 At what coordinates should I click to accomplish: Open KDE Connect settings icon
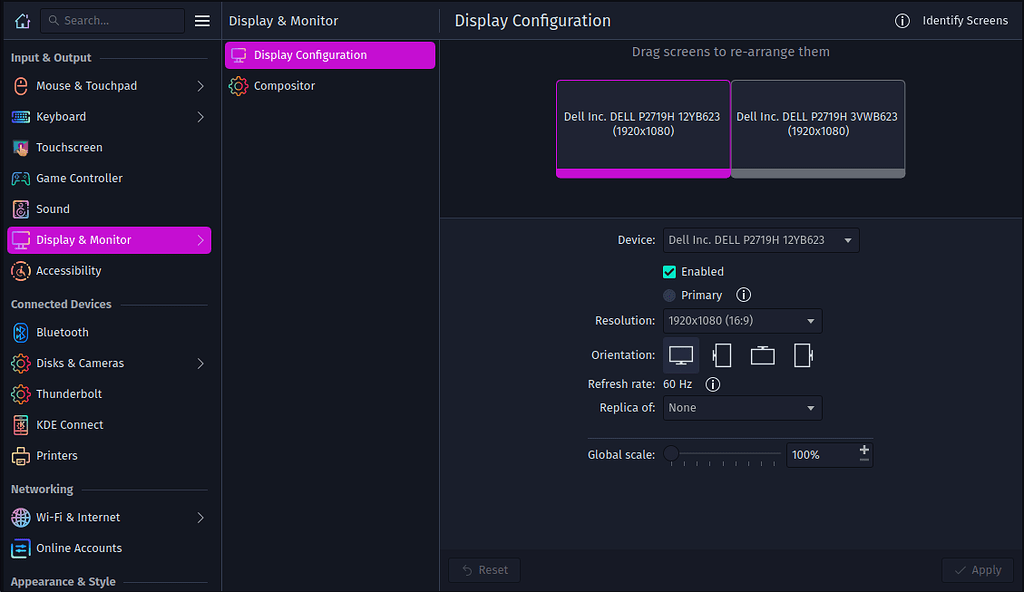click(21, 424)
